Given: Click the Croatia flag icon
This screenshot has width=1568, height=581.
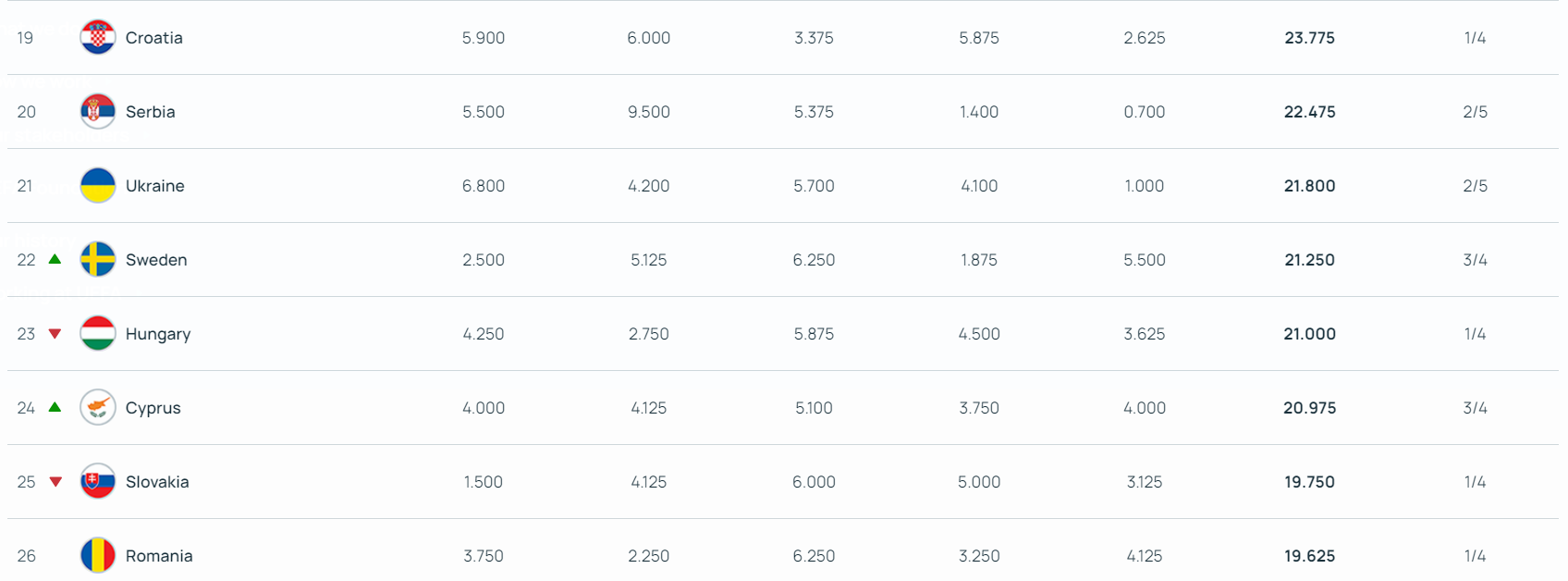Looking at the screenshot, I should (97, 38).
